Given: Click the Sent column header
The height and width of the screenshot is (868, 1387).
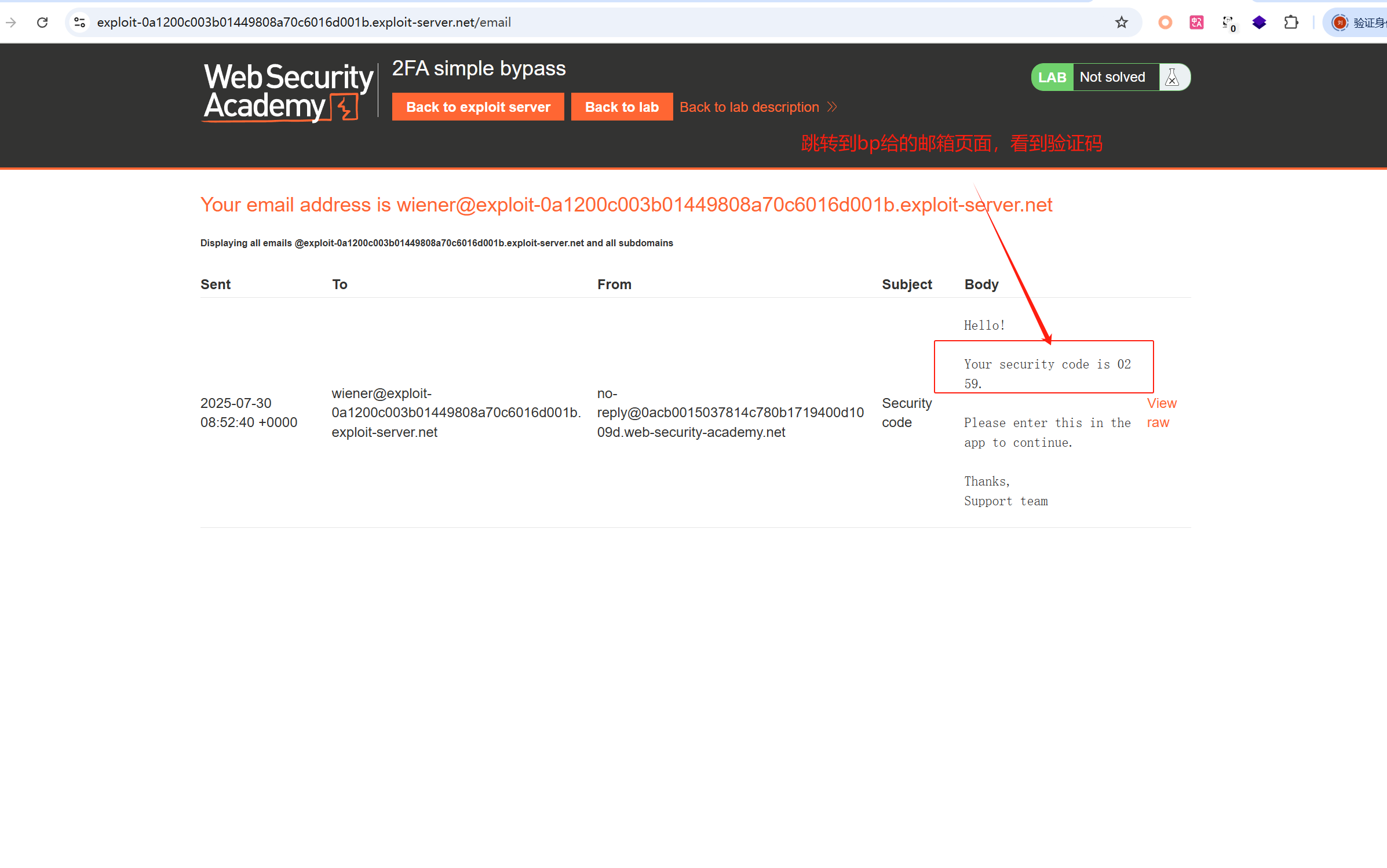Looking at the screenshot, I should (x=216, y=285).
